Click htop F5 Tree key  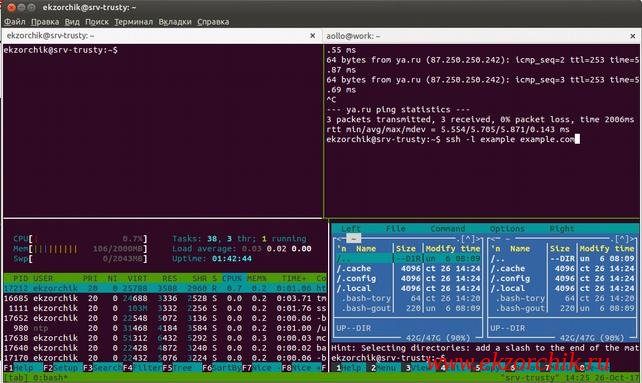(177, 368)
